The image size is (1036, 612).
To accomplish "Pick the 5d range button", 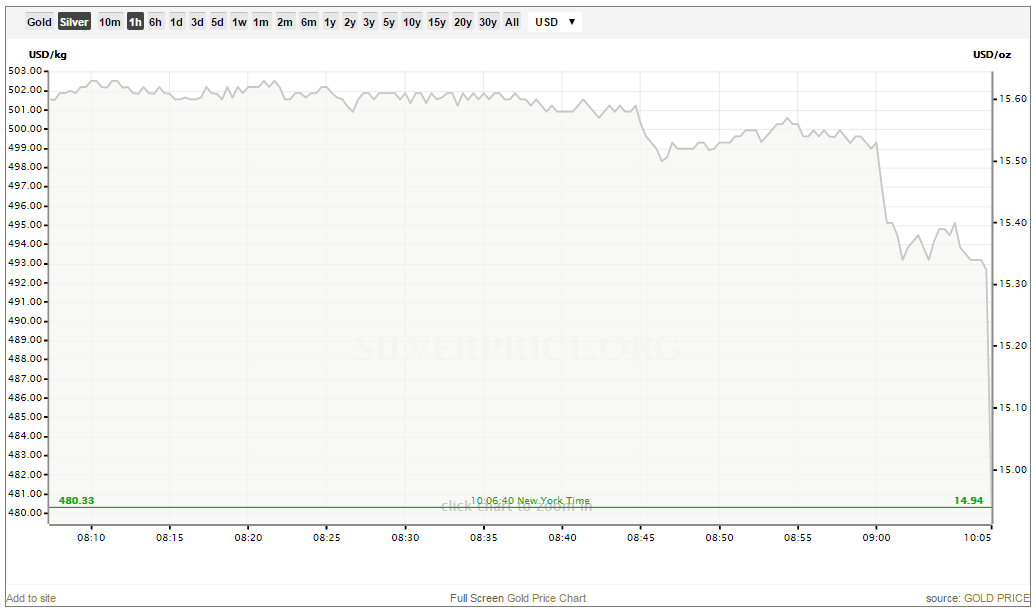I will tap(217, 22).
